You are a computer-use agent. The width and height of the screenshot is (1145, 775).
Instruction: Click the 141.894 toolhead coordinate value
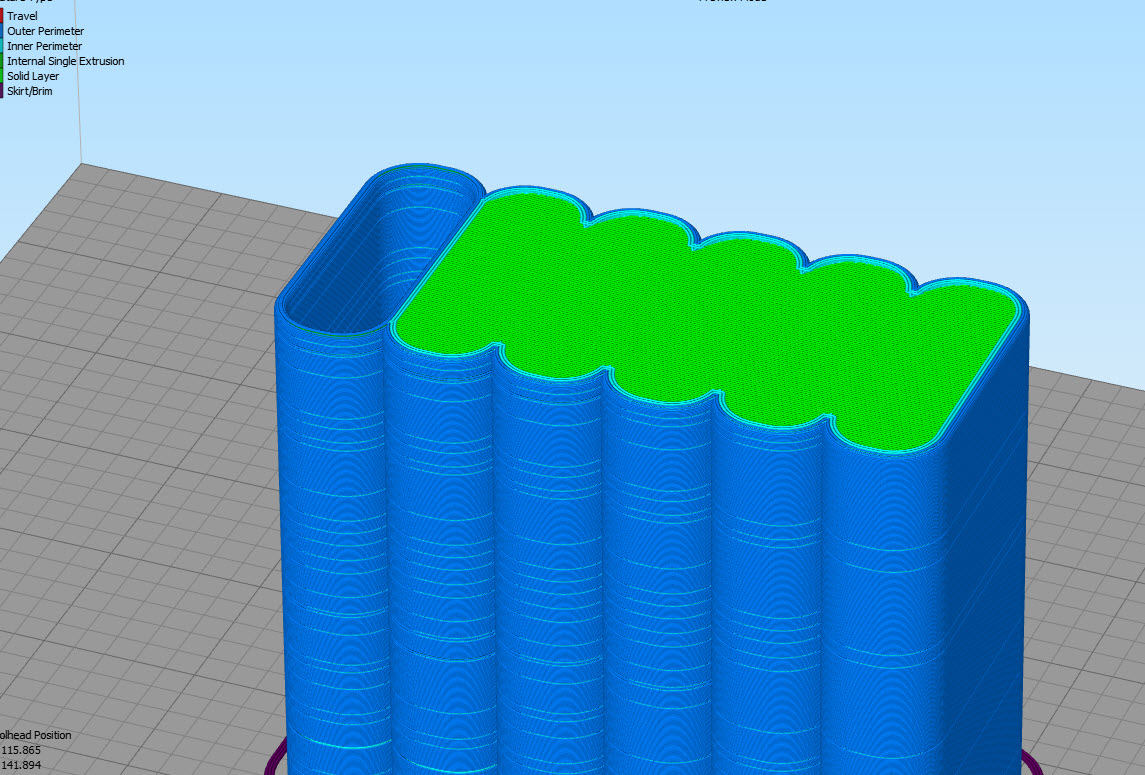(21, 766)
